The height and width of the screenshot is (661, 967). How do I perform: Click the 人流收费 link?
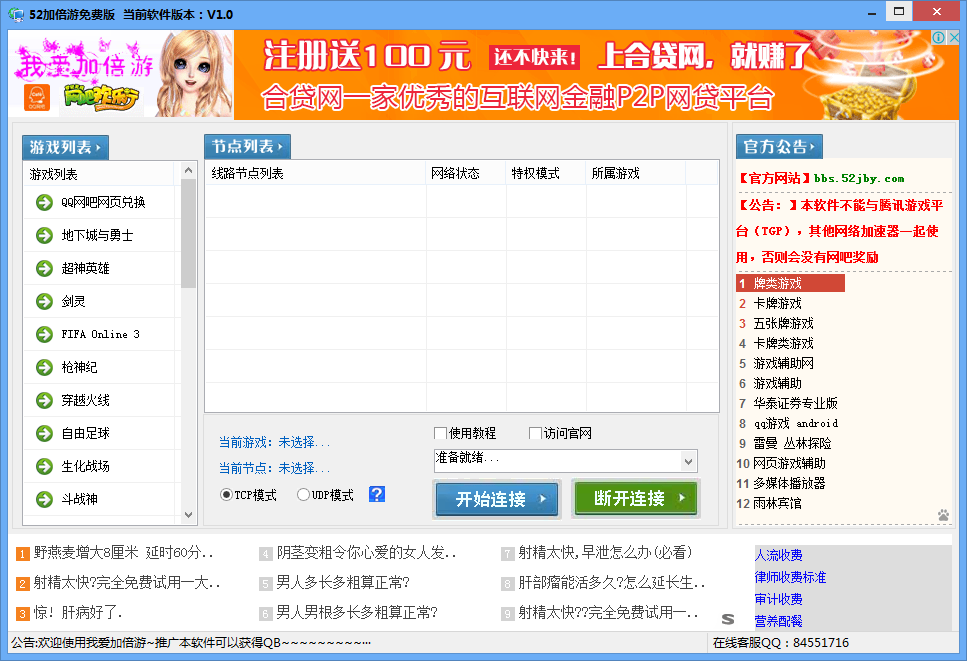(x=778, y=555)
